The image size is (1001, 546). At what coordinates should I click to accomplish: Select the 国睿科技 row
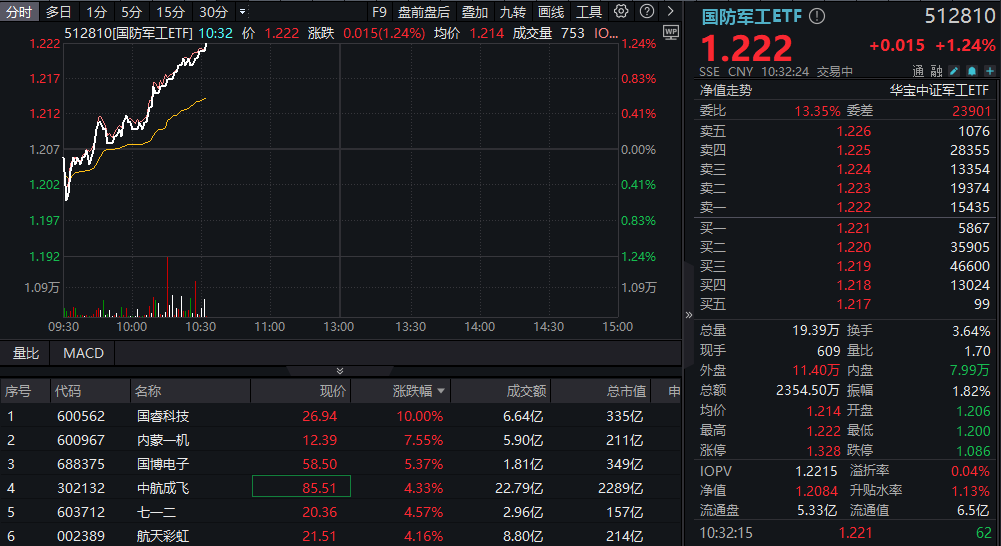pyautogui.click(x=340, y=416)
